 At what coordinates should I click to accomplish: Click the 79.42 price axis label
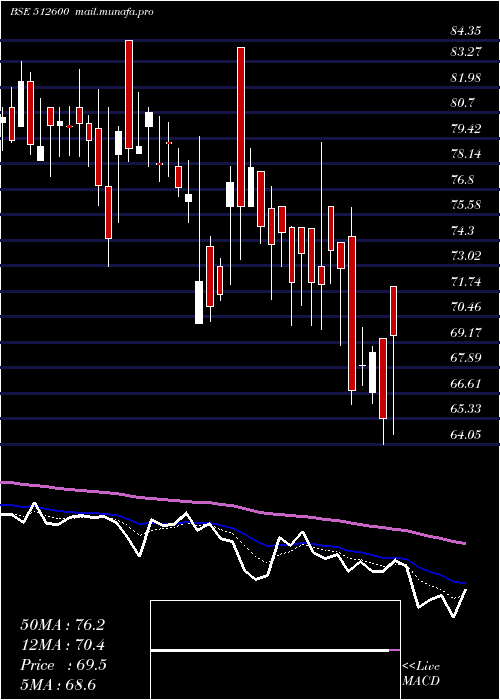click(466, 129)
